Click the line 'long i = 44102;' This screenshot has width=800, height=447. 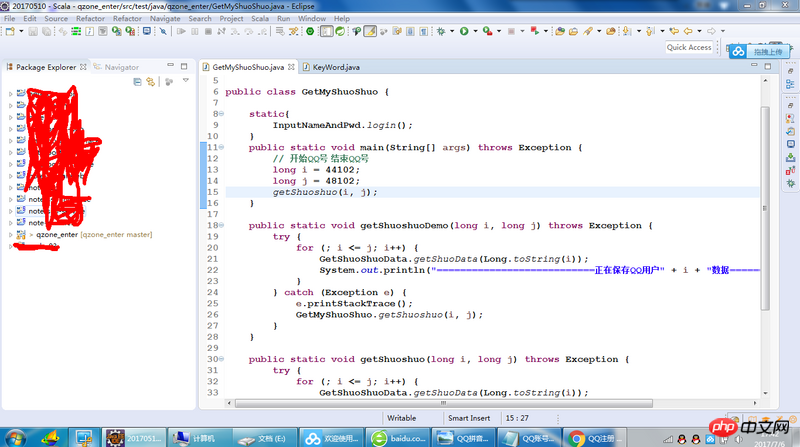pyautogui.click(x=316, y=170)
